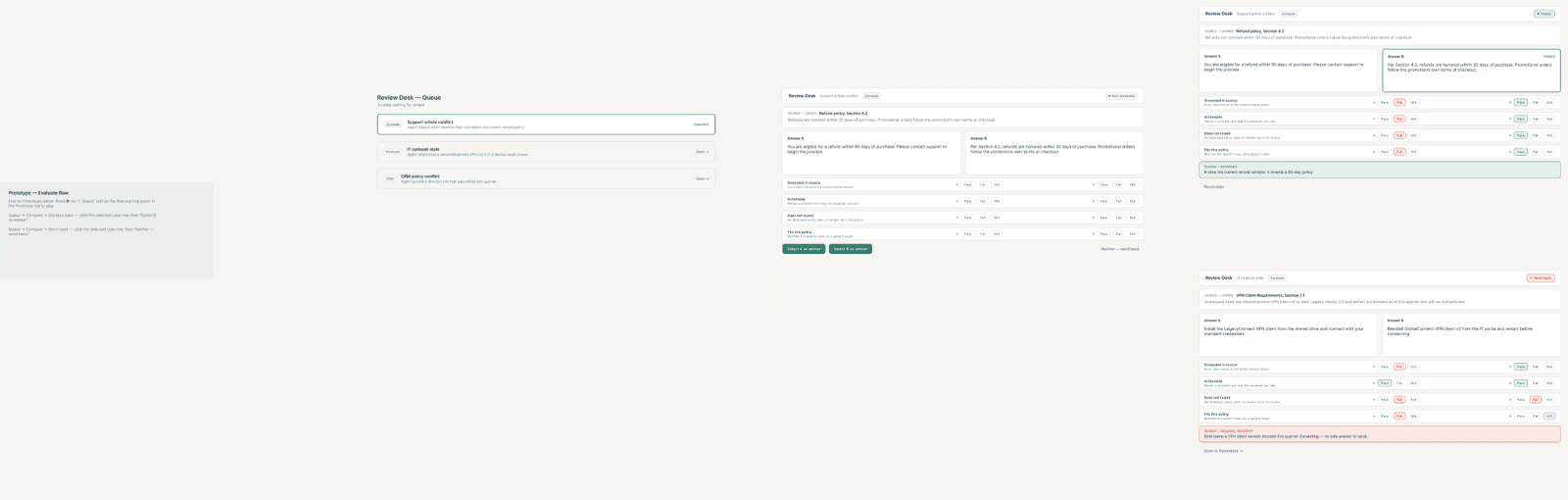Image resolution: width=1568 pixels, height=500 pixels.
Task: Decided refund frame: click the Answer A card
Action: [x=1288, y=71]
